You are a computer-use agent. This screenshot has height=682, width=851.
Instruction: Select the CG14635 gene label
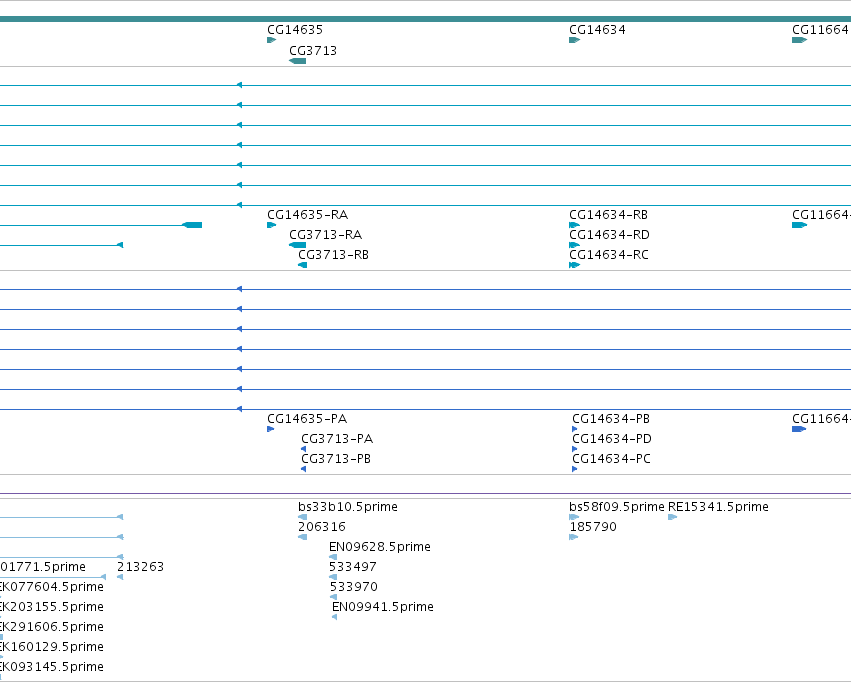coord(295,30)
